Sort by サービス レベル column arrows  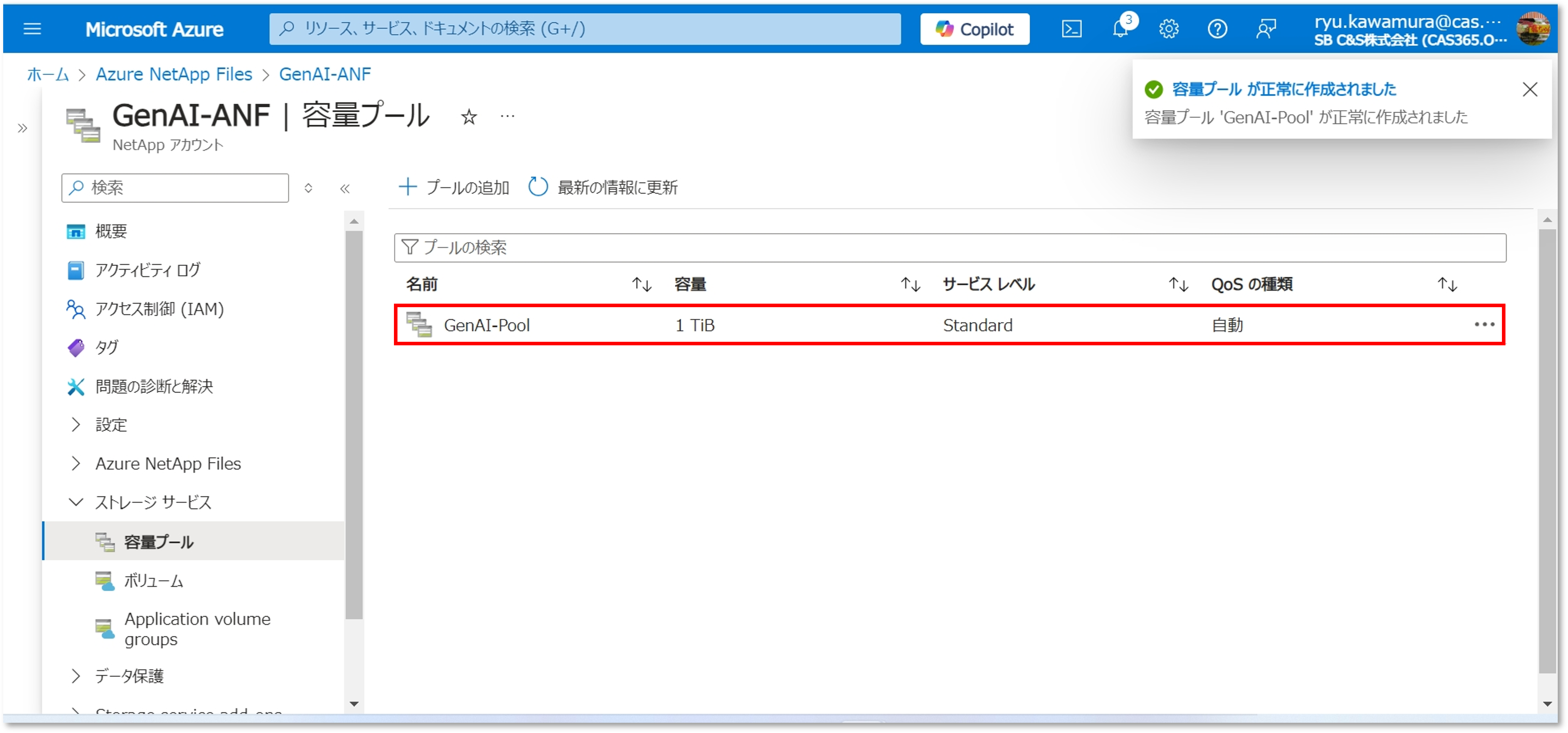click(1178, 284)
